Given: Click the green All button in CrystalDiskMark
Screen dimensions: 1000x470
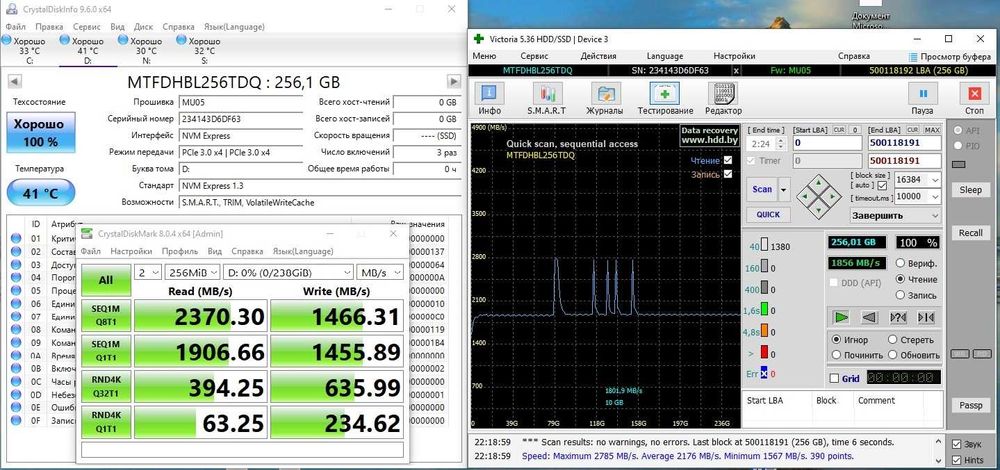Looking at the screenshot, I should [106, 280].
